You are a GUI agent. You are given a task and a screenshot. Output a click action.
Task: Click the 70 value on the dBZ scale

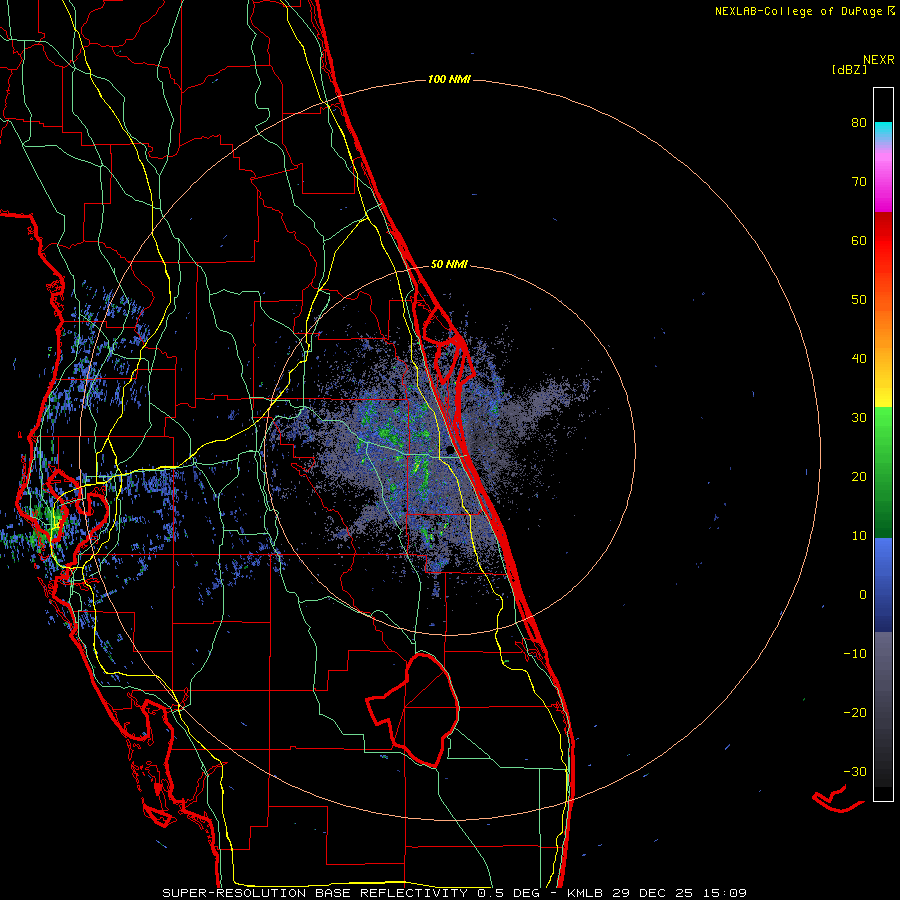click(859, 182)
